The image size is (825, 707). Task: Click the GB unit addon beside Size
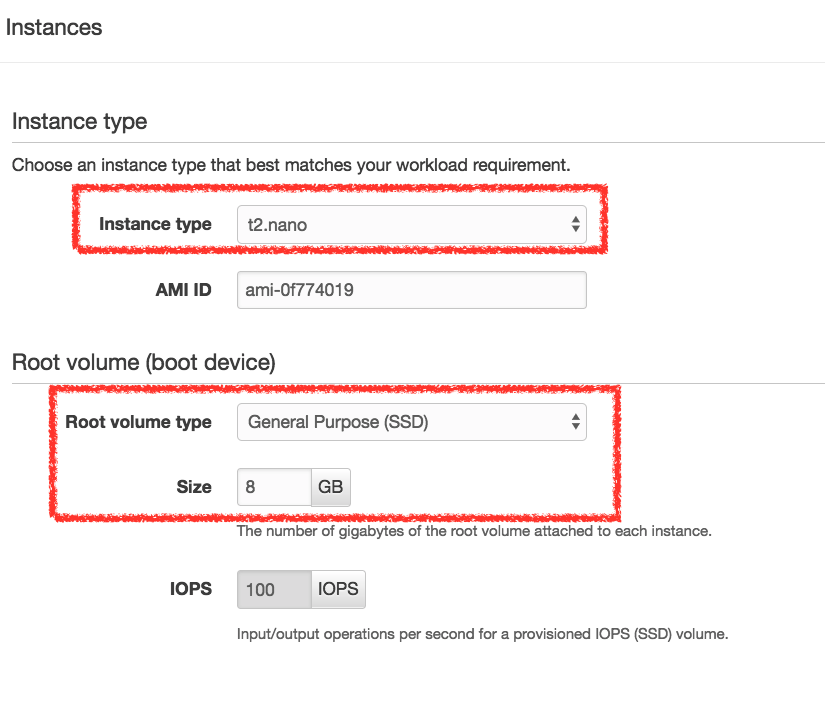pos(330,487)
